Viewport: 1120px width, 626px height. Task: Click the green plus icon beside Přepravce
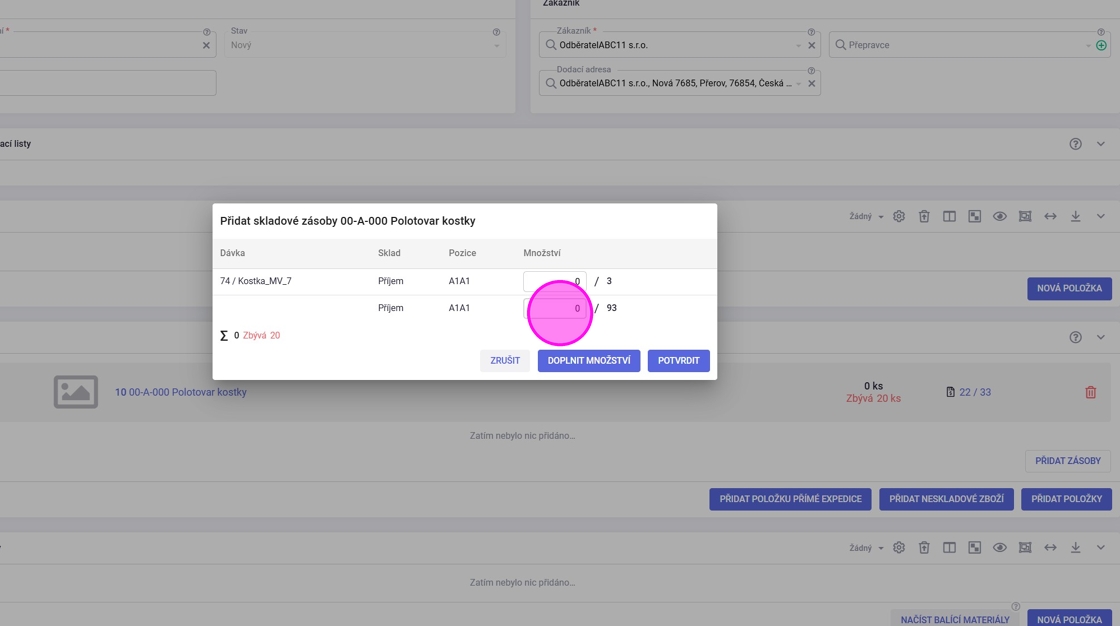click(x=1101, y=45)
